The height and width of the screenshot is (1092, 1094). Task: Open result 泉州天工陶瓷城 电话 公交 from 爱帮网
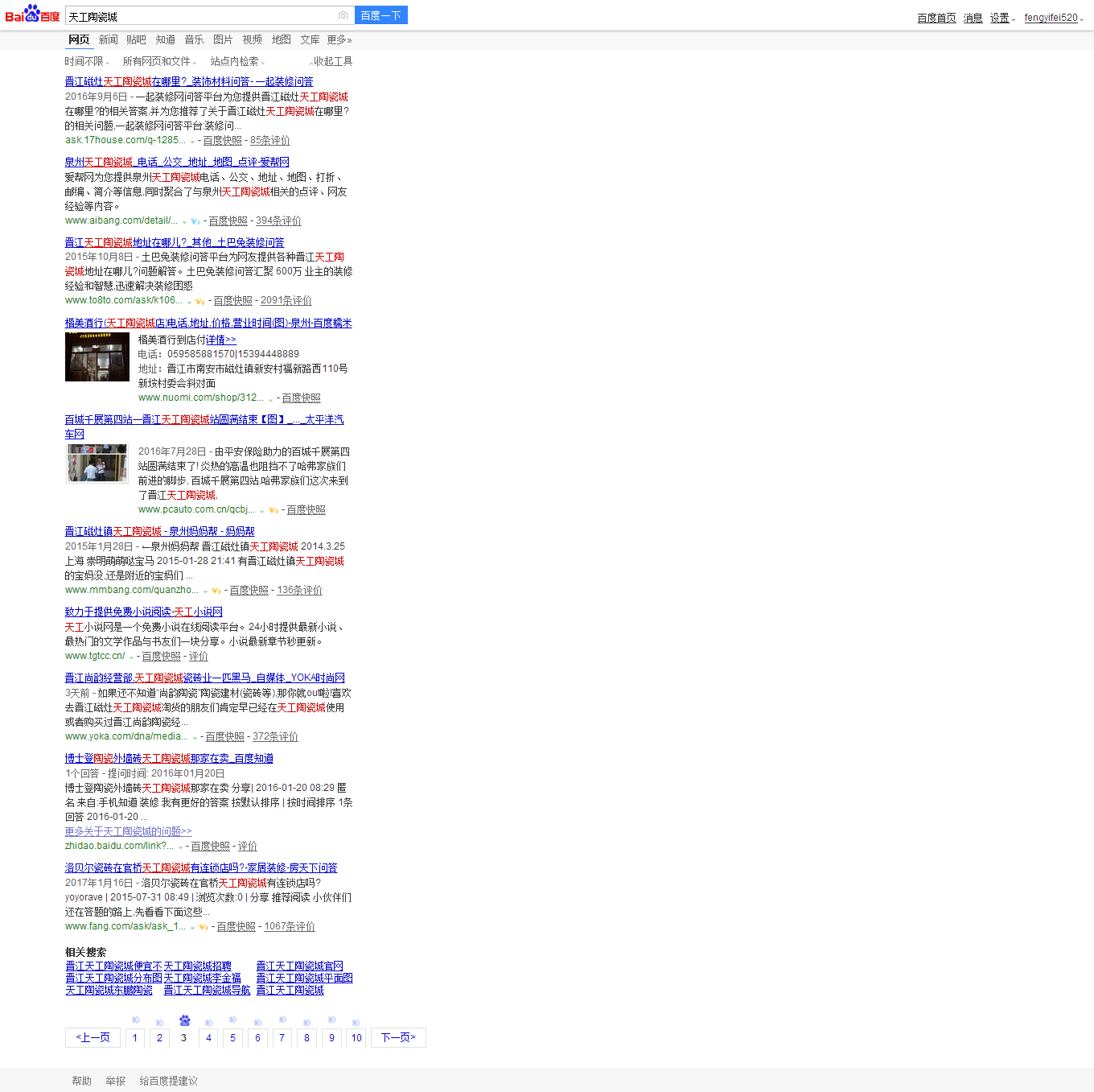point(177,162)
